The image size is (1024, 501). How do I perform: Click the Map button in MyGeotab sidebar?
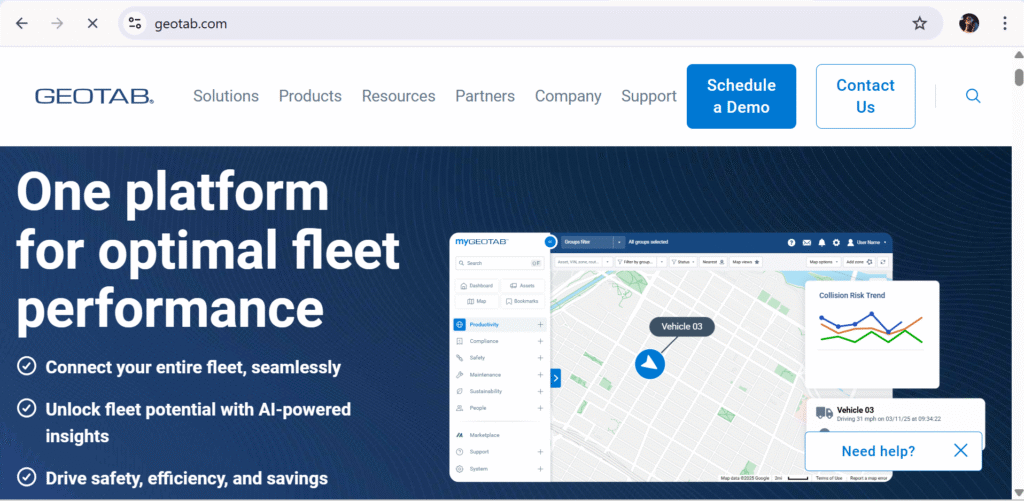[477, 301]
